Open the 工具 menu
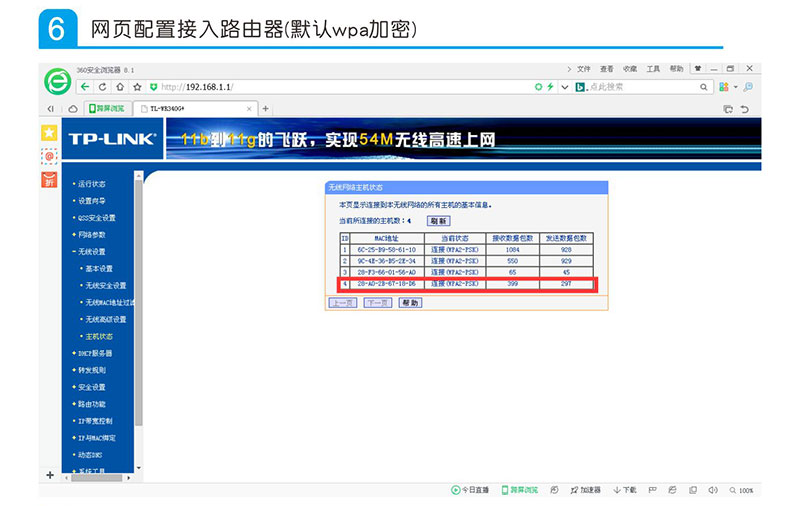 click(654, 69)
